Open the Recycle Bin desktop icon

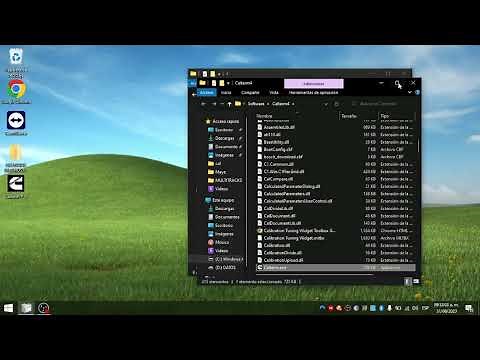(16, 62)
